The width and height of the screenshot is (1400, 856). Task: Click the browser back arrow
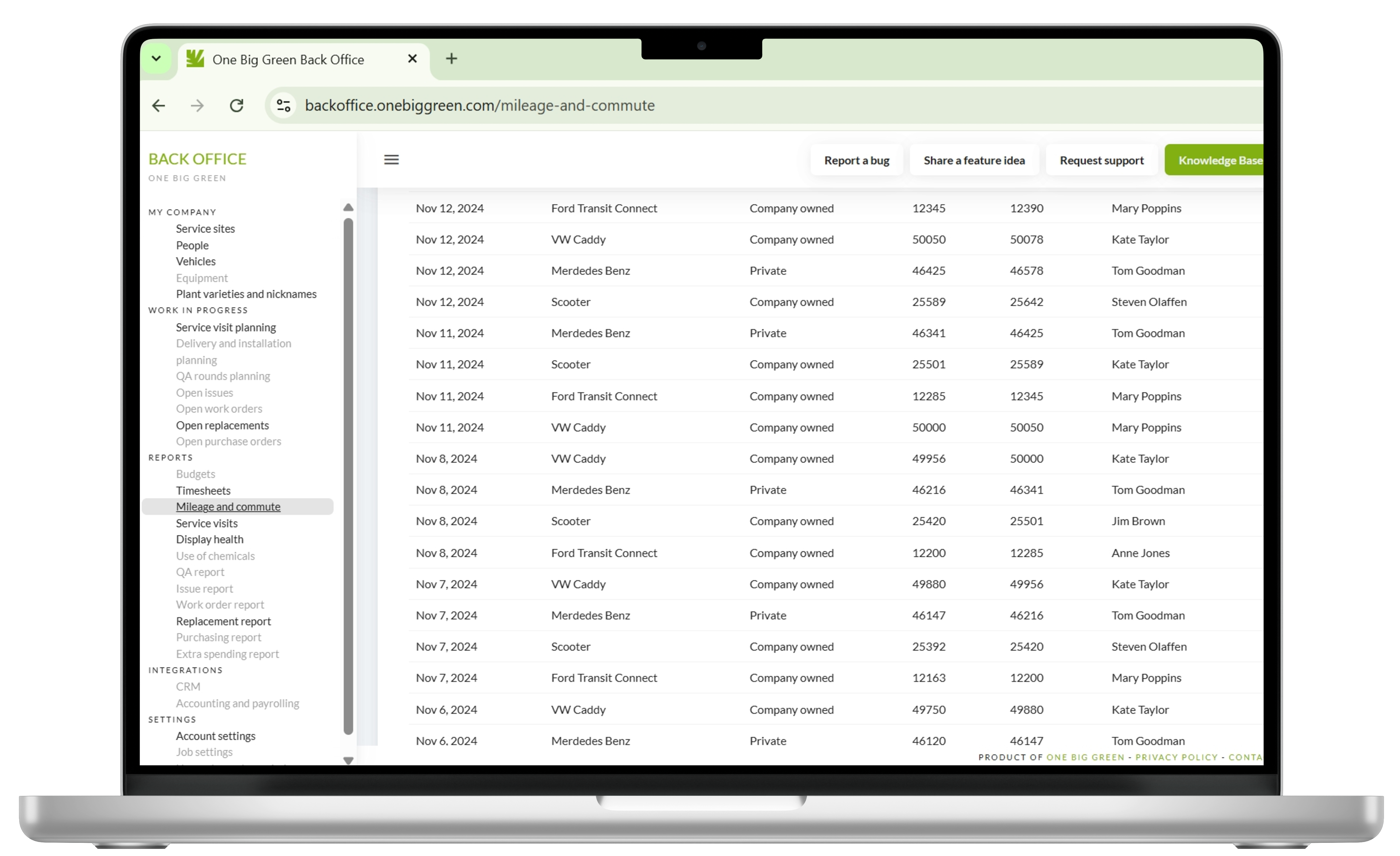(159, 106)
